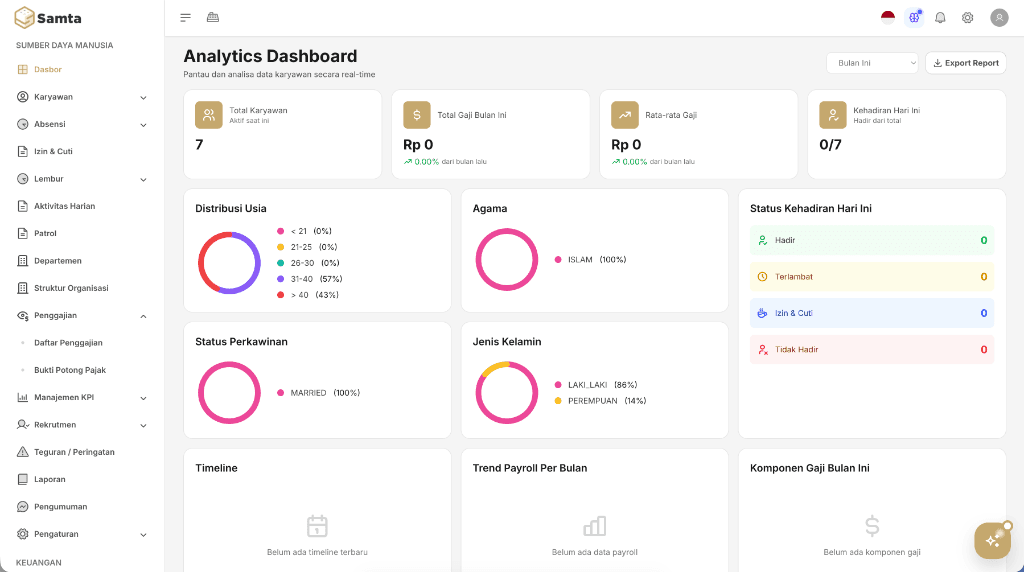Click the Status Perkawinan donut chart
This screenshot has height=572, width=1024.
pyautogui.click(x=229, y=393)
